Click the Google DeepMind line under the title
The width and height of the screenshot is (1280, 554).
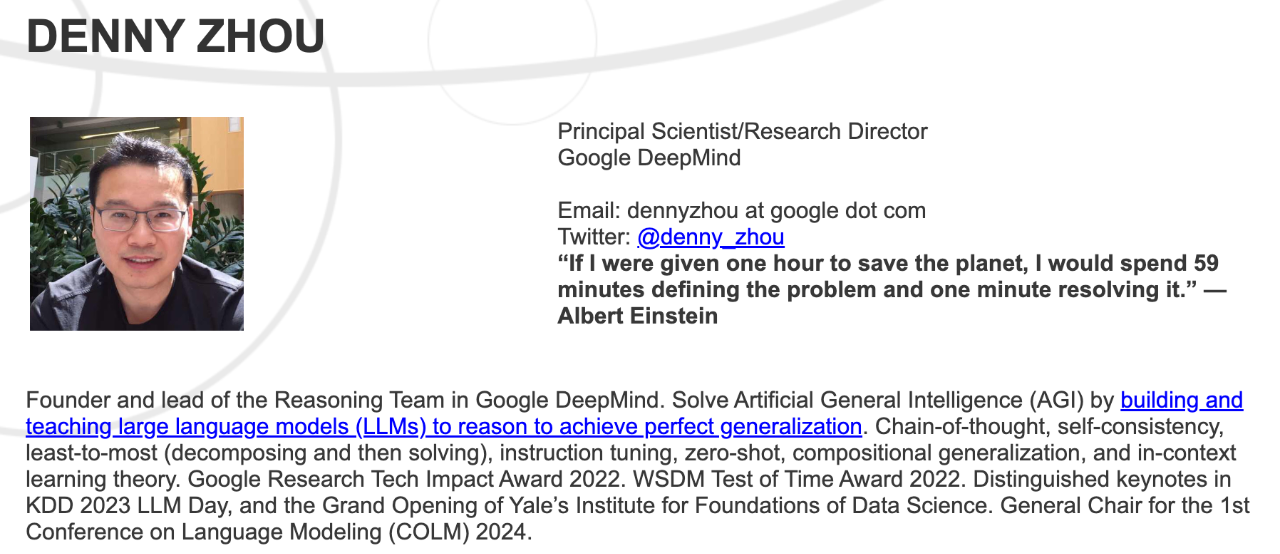(x=649, y=158)
